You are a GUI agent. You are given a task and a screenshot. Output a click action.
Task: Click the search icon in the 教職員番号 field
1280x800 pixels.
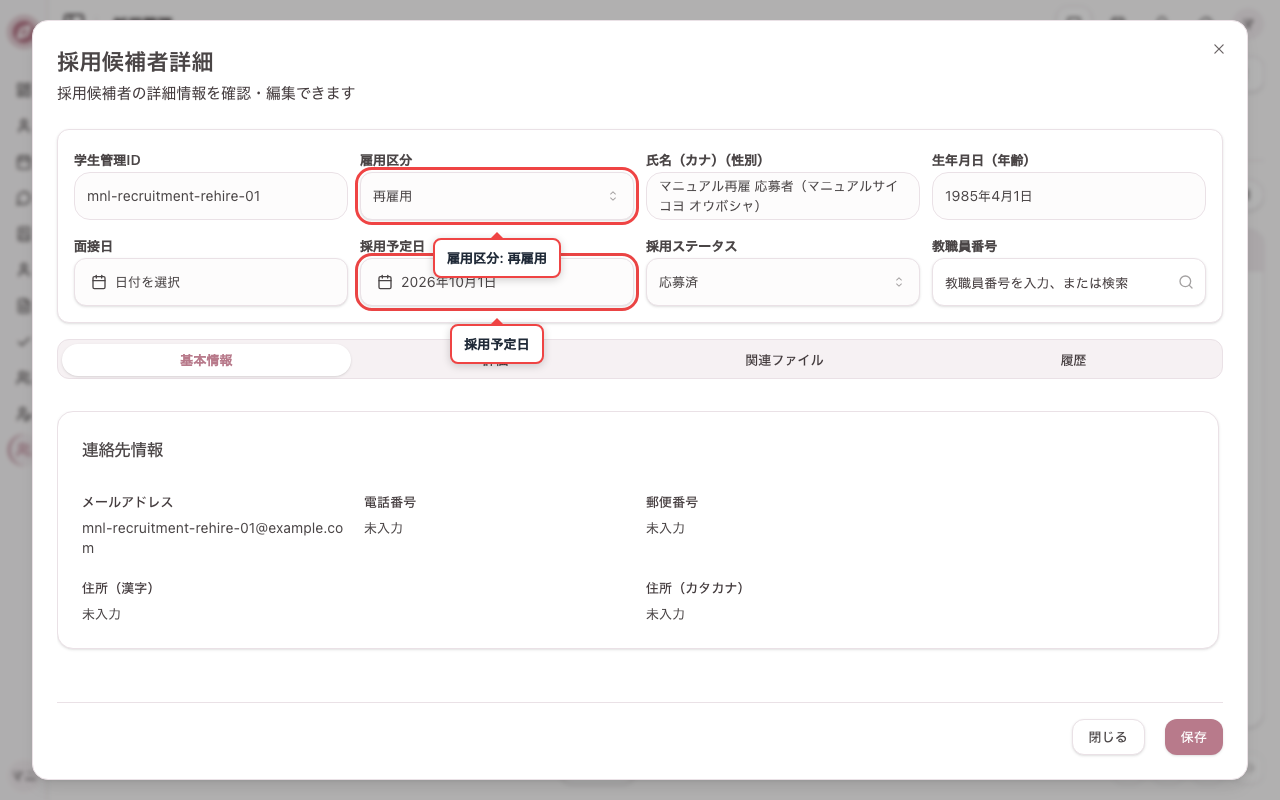pos(1186,282)
